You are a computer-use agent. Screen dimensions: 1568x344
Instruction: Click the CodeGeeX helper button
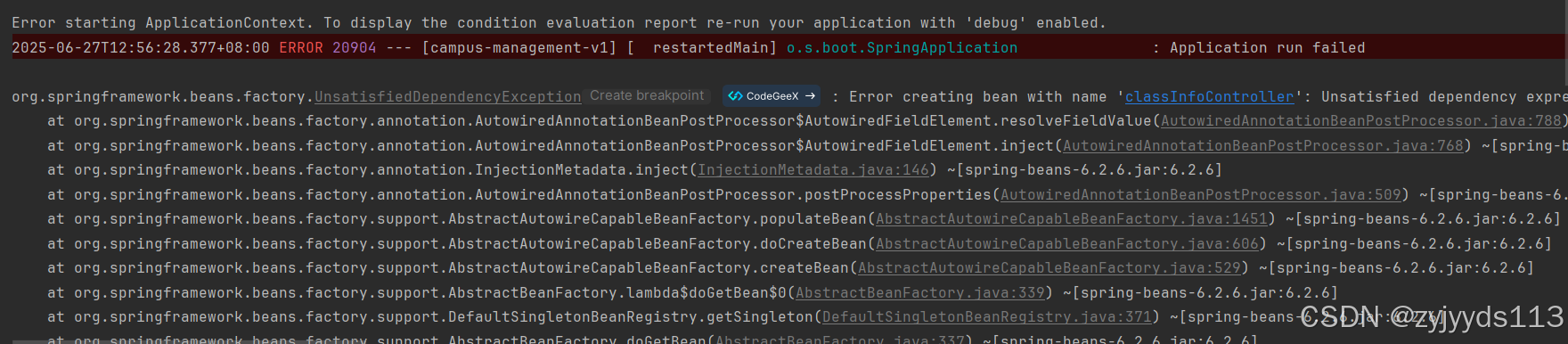pos(772,95)
